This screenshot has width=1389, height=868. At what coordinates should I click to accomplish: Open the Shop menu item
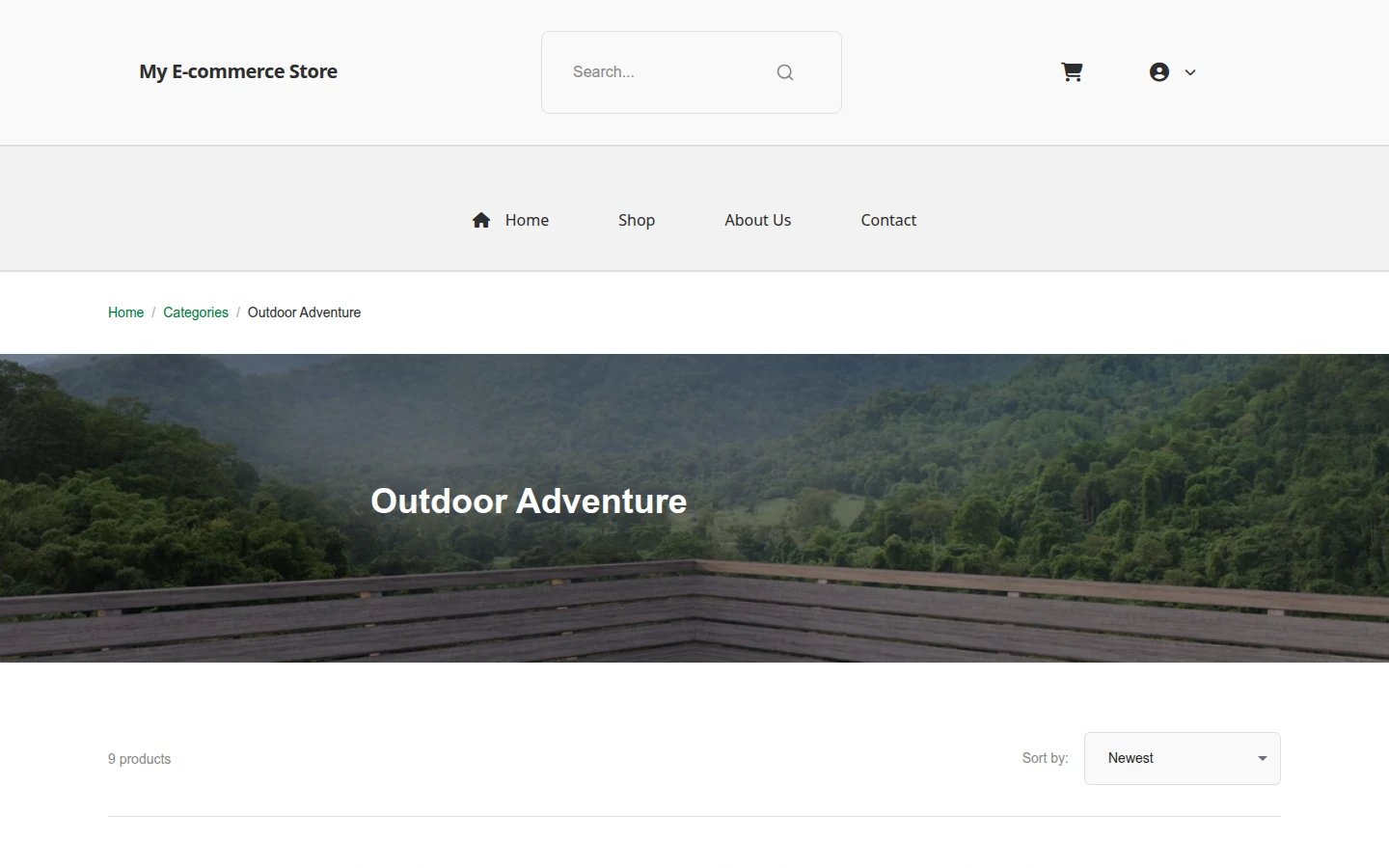(637, 220)
